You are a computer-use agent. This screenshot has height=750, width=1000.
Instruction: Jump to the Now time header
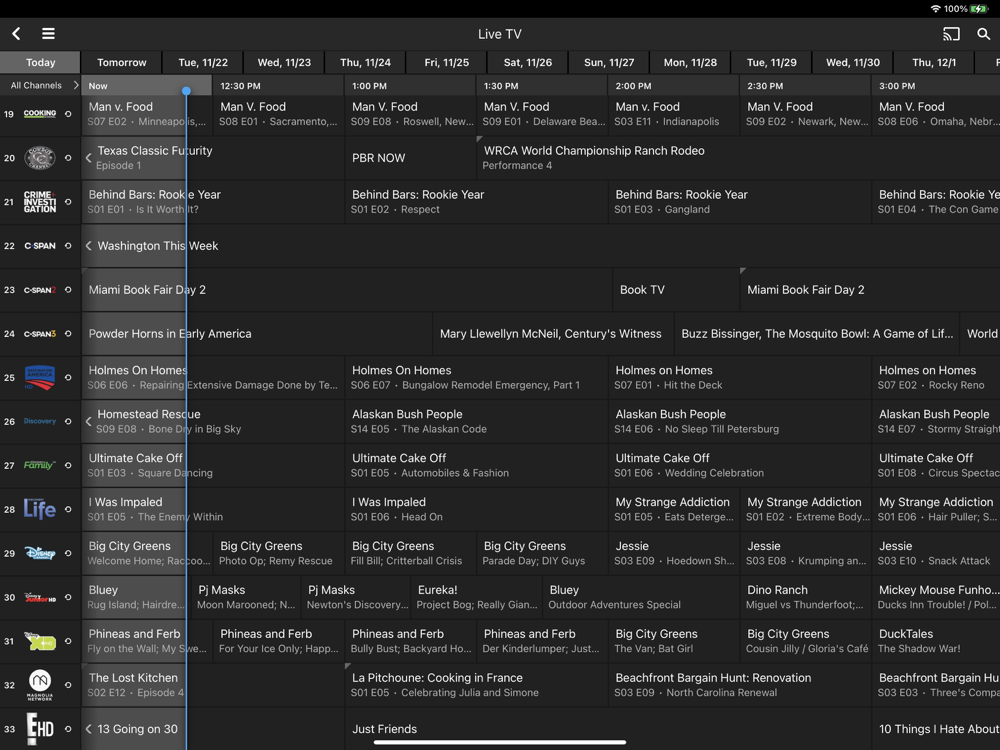pyautogui.click(x=147, y=85)
